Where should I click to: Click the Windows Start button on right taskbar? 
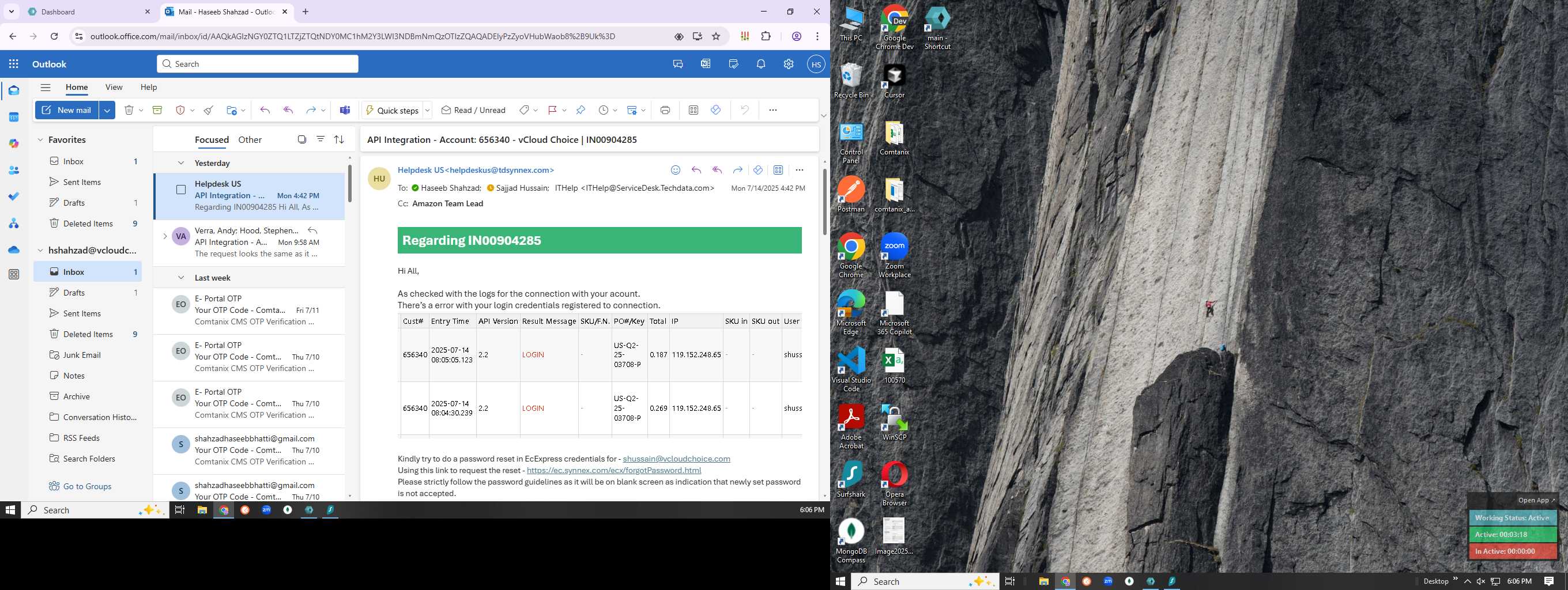(840, 581)
